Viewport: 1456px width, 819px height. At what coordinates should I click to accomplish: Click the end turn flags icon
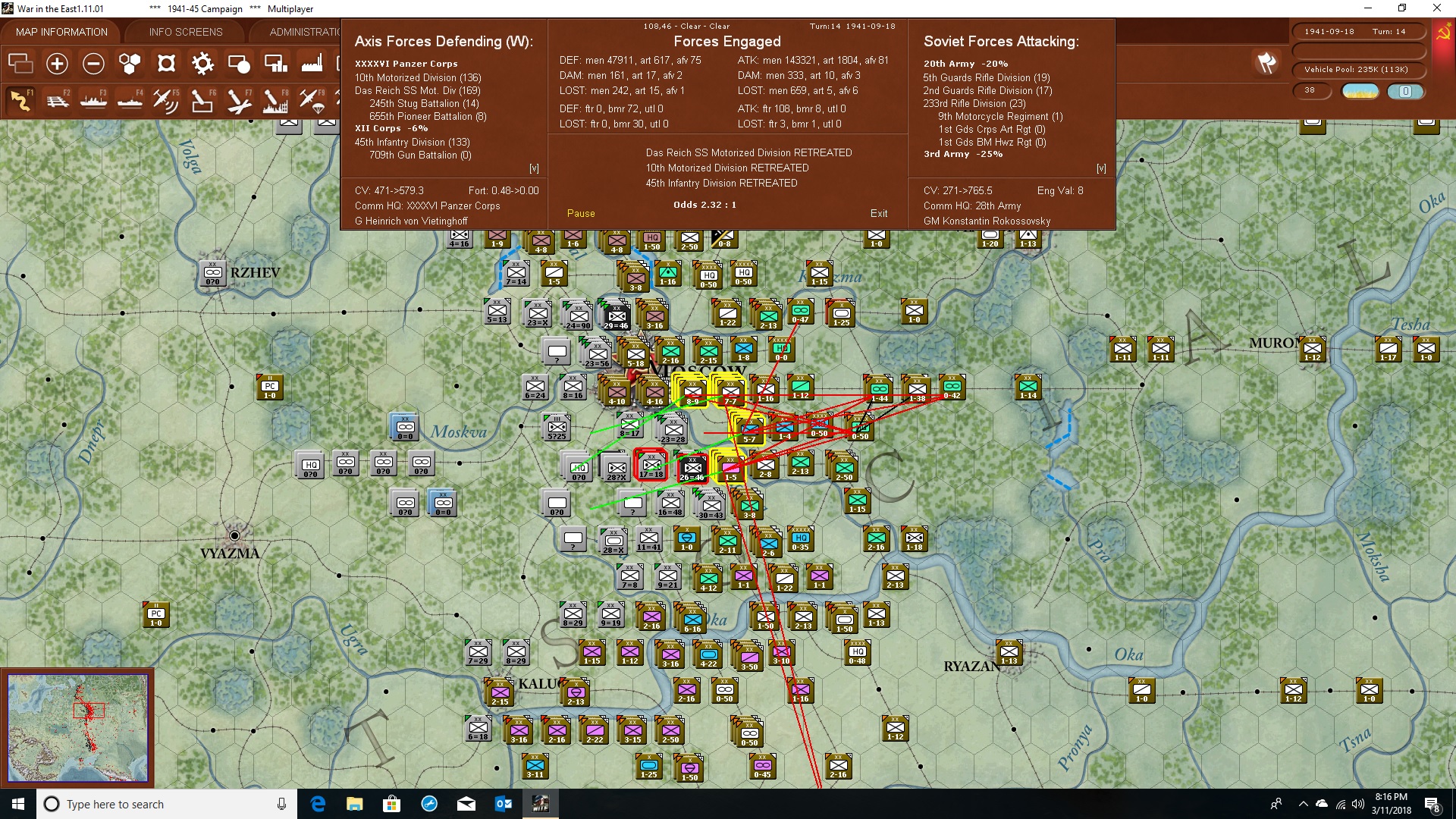pyautogui.click(x=1266, y=63)
